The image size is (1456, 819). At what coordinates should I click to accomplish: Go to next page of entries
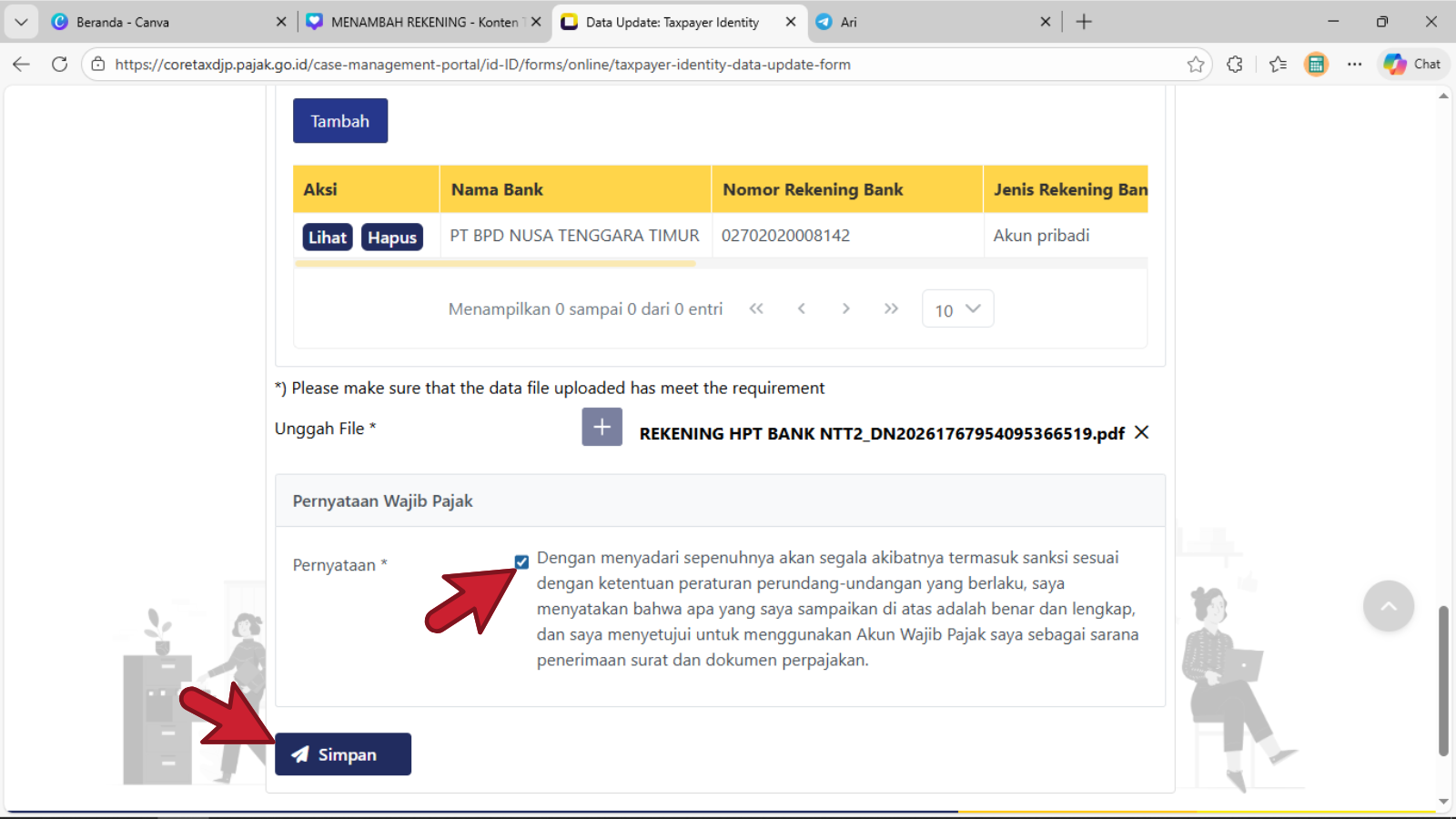point(845,308)
